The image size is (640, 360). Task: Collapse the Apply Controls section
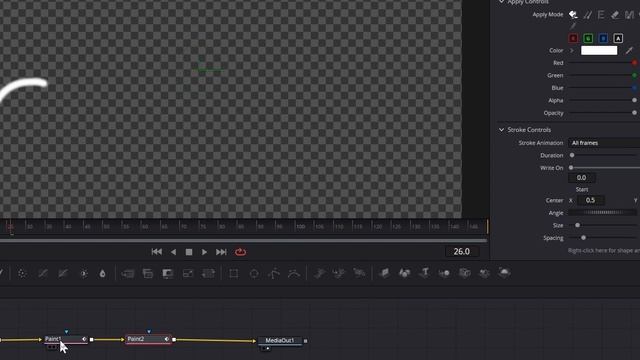click(501, 2)
